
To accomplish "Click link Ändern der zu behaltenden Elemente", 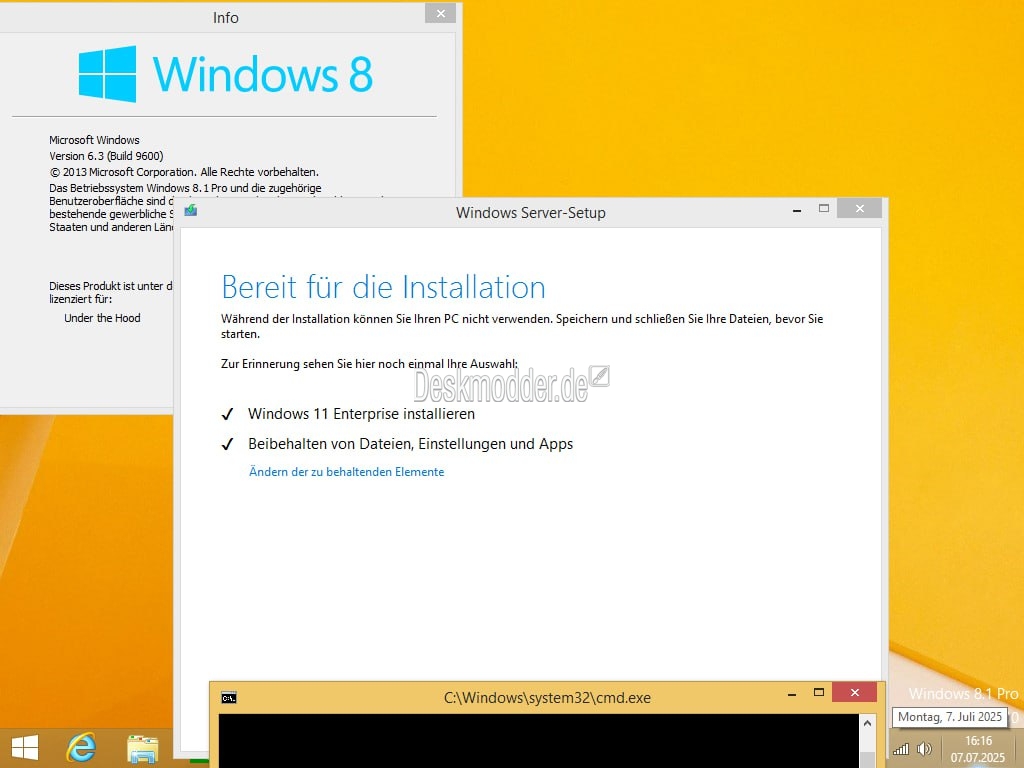I will [x=346, y=472].
